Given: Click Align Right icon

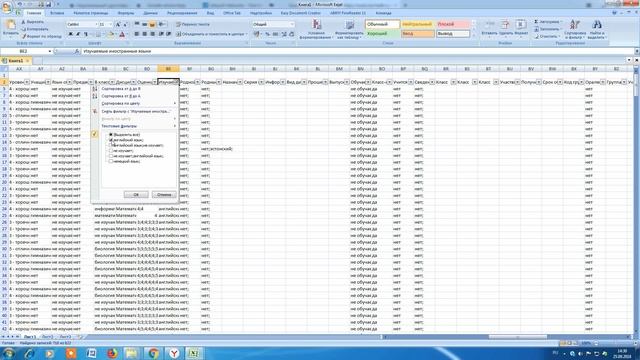Looking at the screenshot, I should 152,34.
